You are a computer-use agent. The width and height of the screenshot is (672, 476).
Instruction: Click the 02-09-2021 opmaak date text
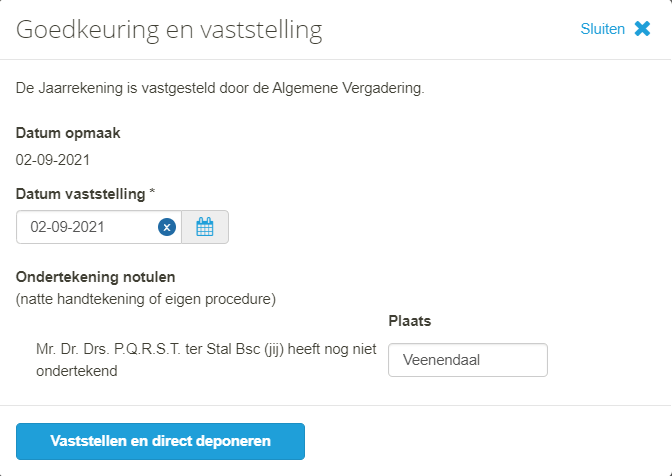53,160
